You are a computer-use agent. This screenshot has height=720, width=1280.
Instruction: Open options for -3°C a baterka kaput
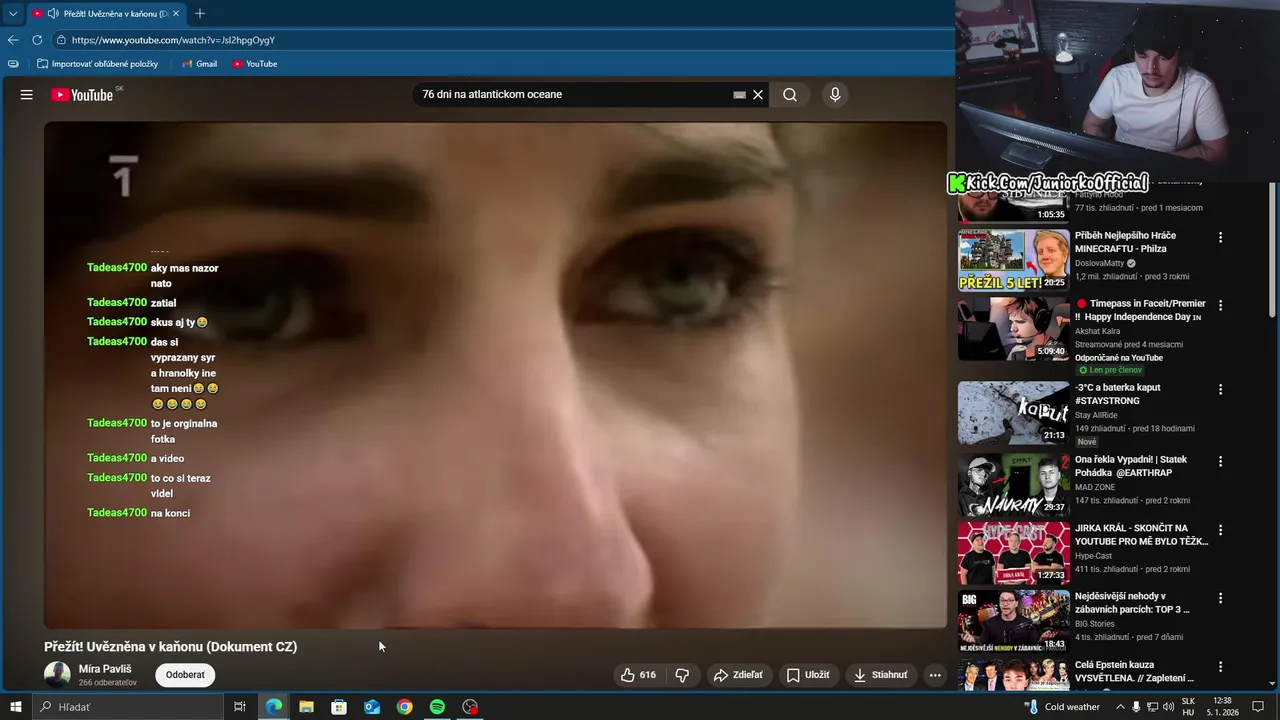click(1220, 390)
